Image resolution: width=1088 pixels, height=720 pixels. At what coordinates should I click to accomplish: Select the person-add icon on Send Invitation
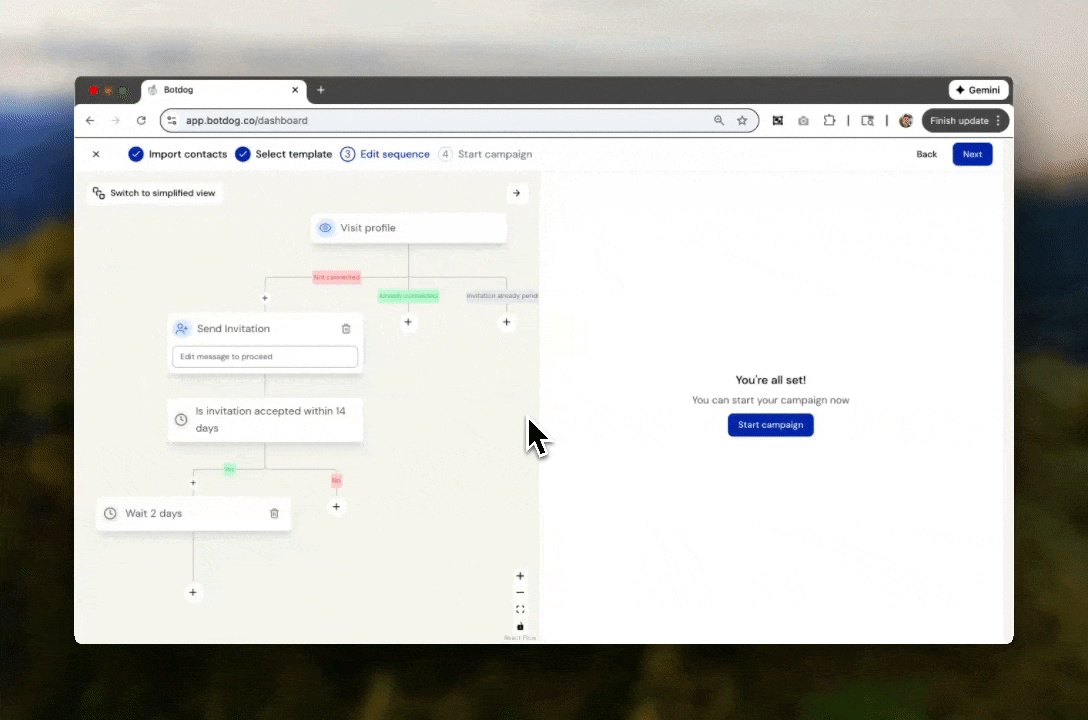click(181, 328)
